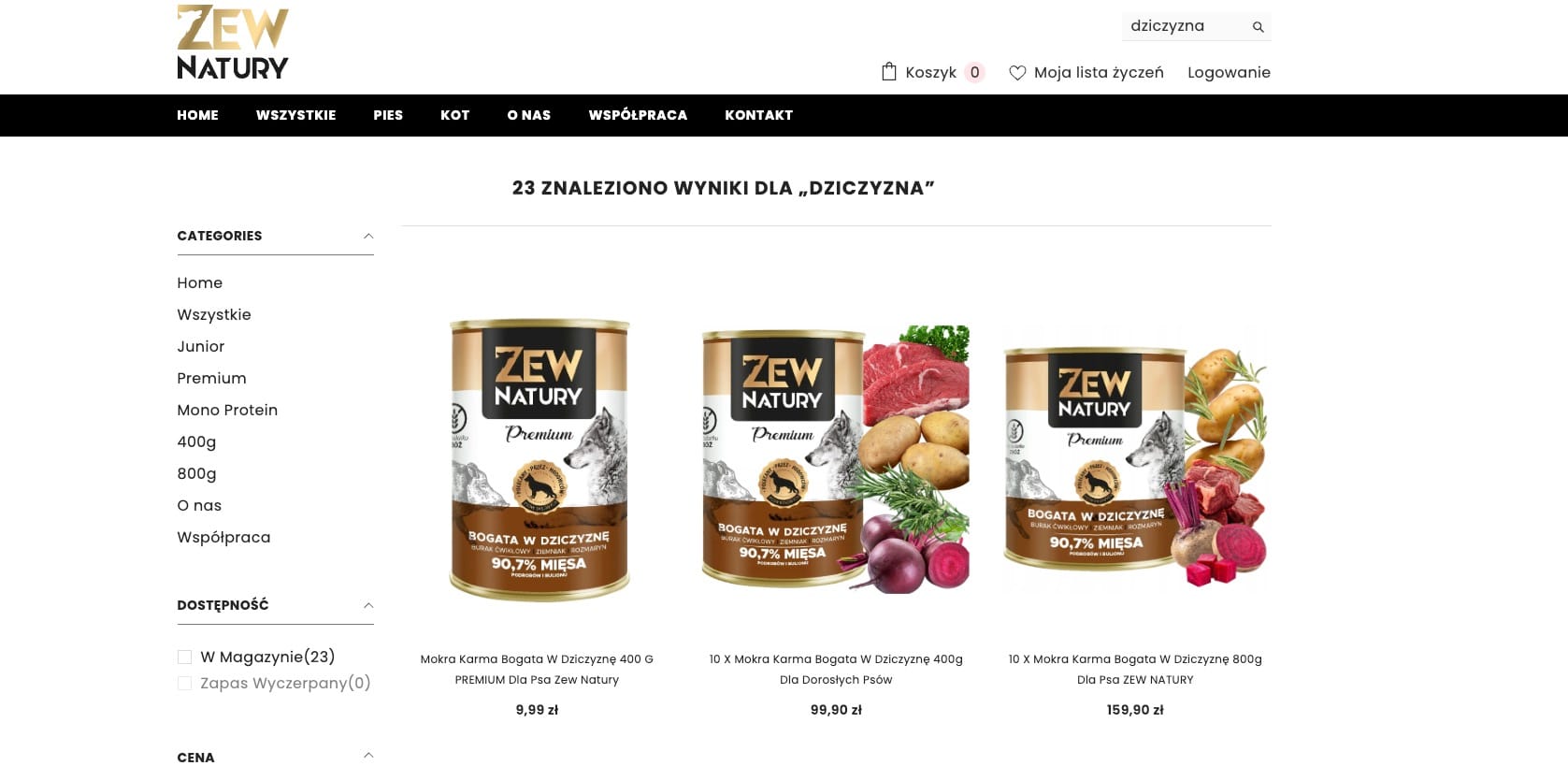Open the Kot menu item
The width and height of the screenshot is (1568, 766).
tap(455, 115)
